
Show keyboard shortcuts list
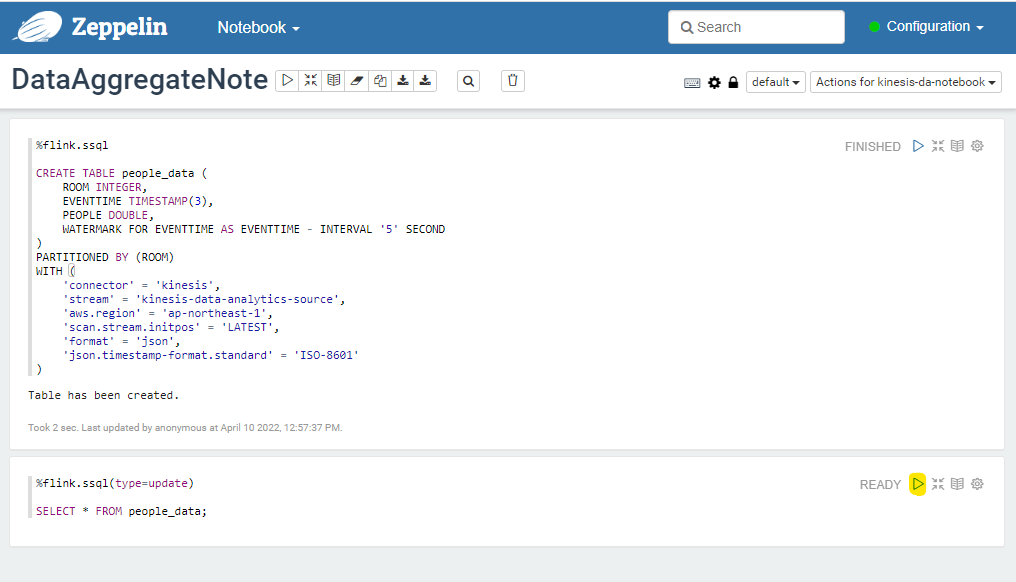[692, 82]
